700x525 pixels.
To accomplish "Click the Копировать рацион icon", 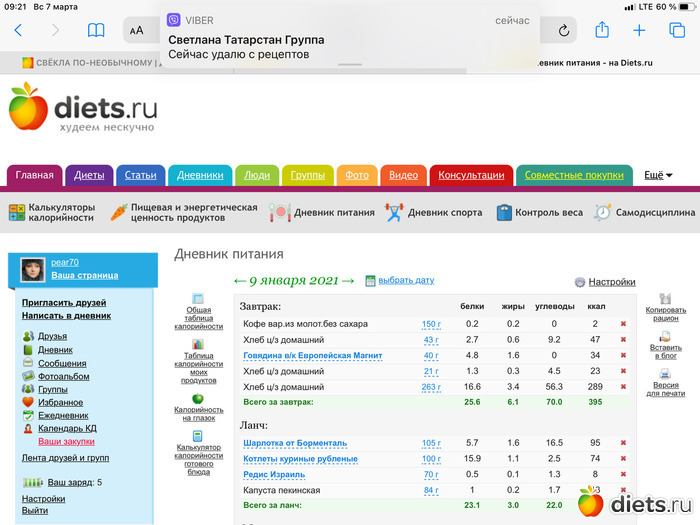I will pyautogui.click(x=666, y=299).
